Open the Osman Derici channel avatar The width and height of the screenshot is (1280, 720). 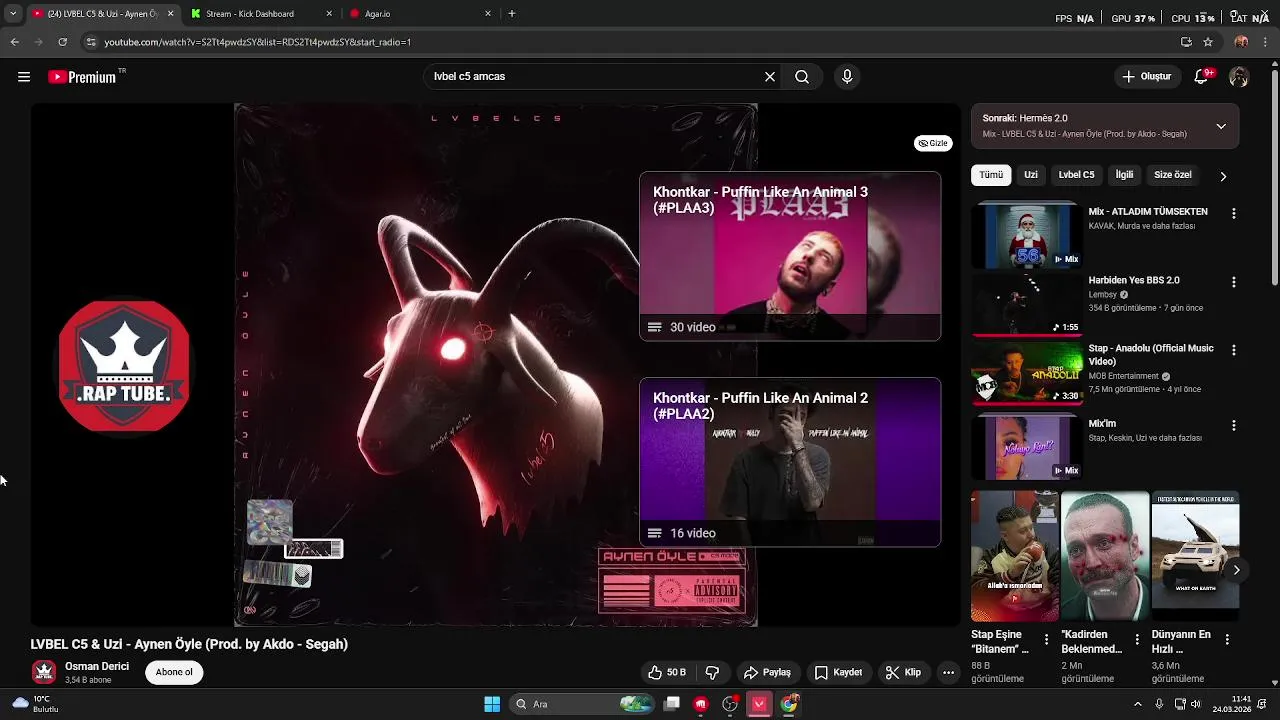(43, 672)
